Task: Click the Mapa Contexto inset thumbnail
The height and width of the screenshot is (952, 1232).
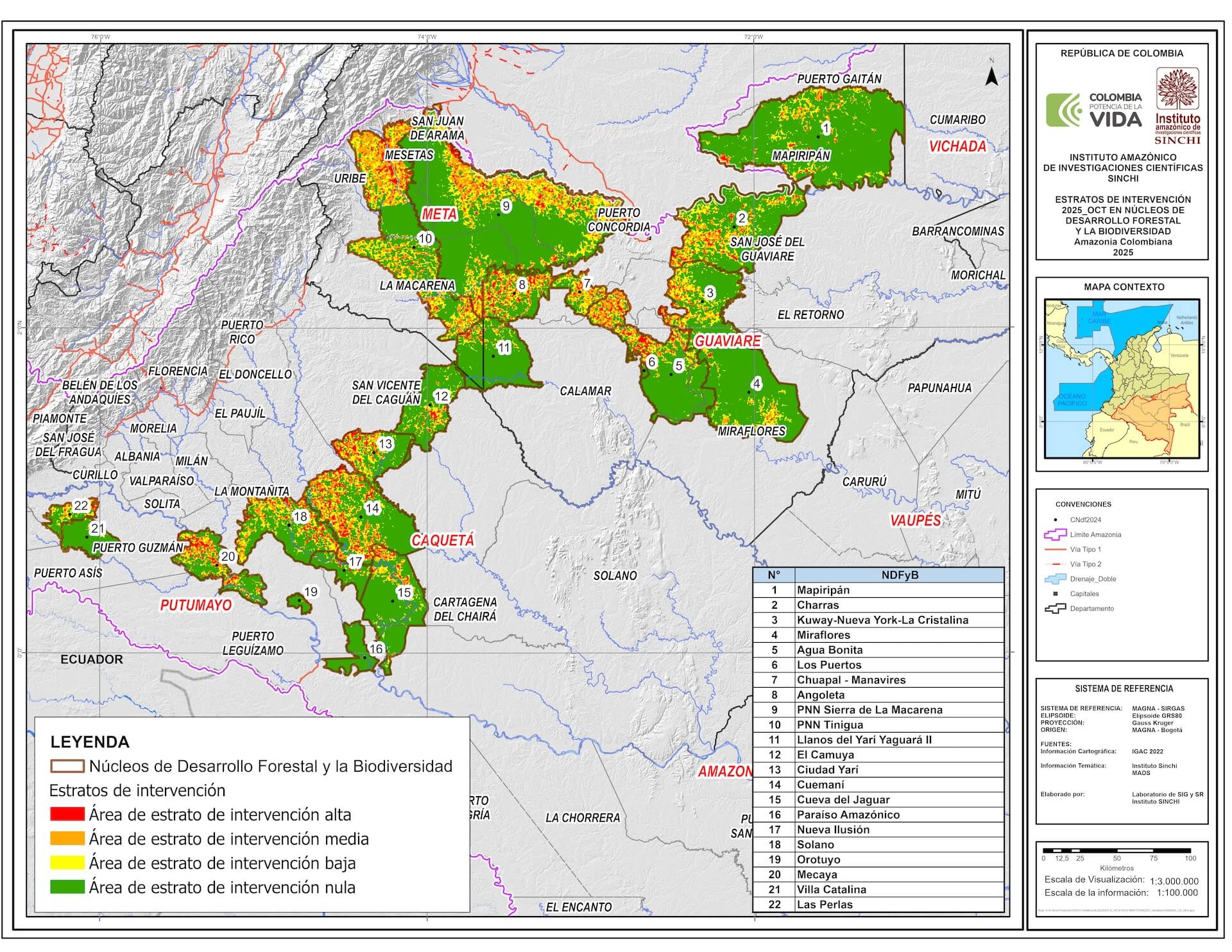Action: coord(1122,378)
